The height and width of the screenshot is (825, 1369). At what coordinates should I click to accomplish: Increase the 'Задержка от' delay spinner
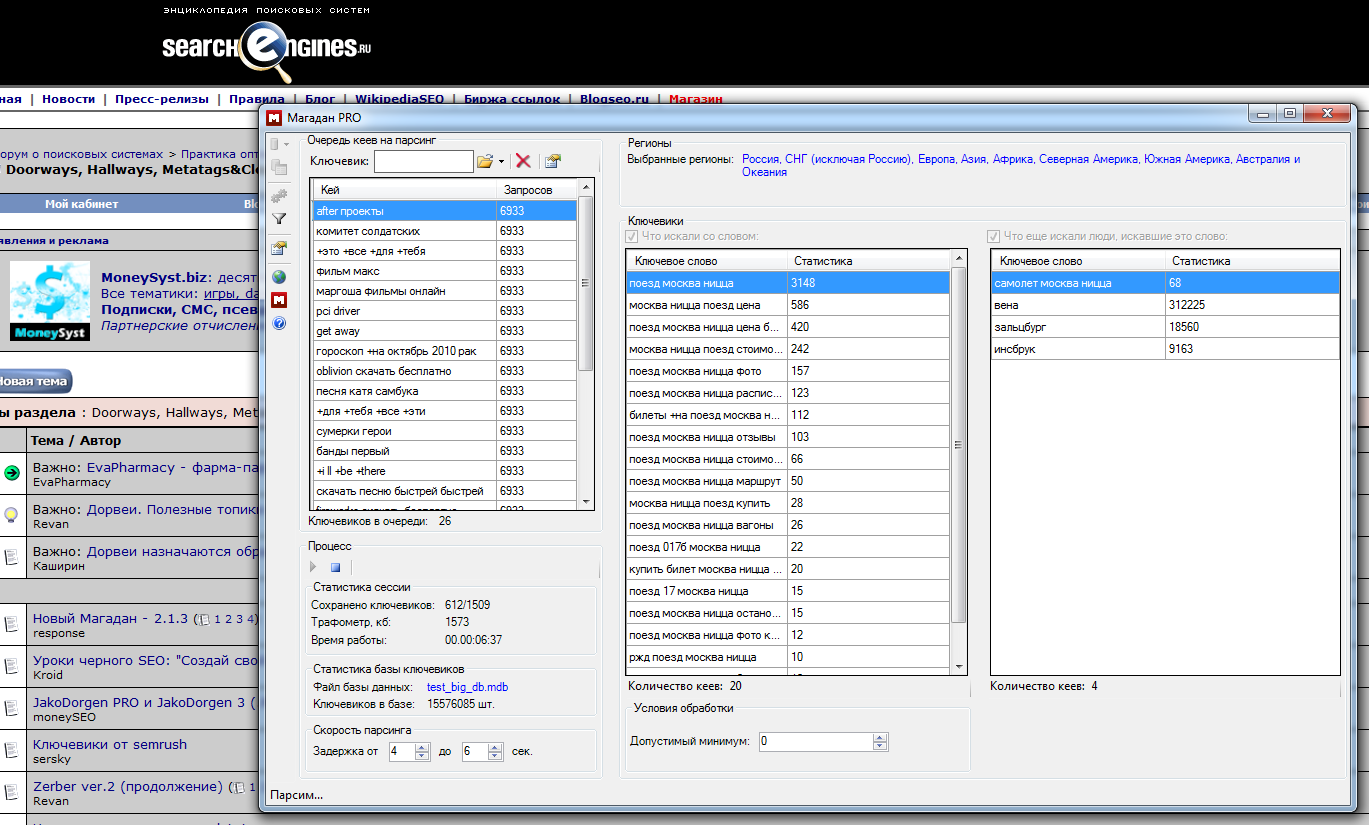(422, 747)
